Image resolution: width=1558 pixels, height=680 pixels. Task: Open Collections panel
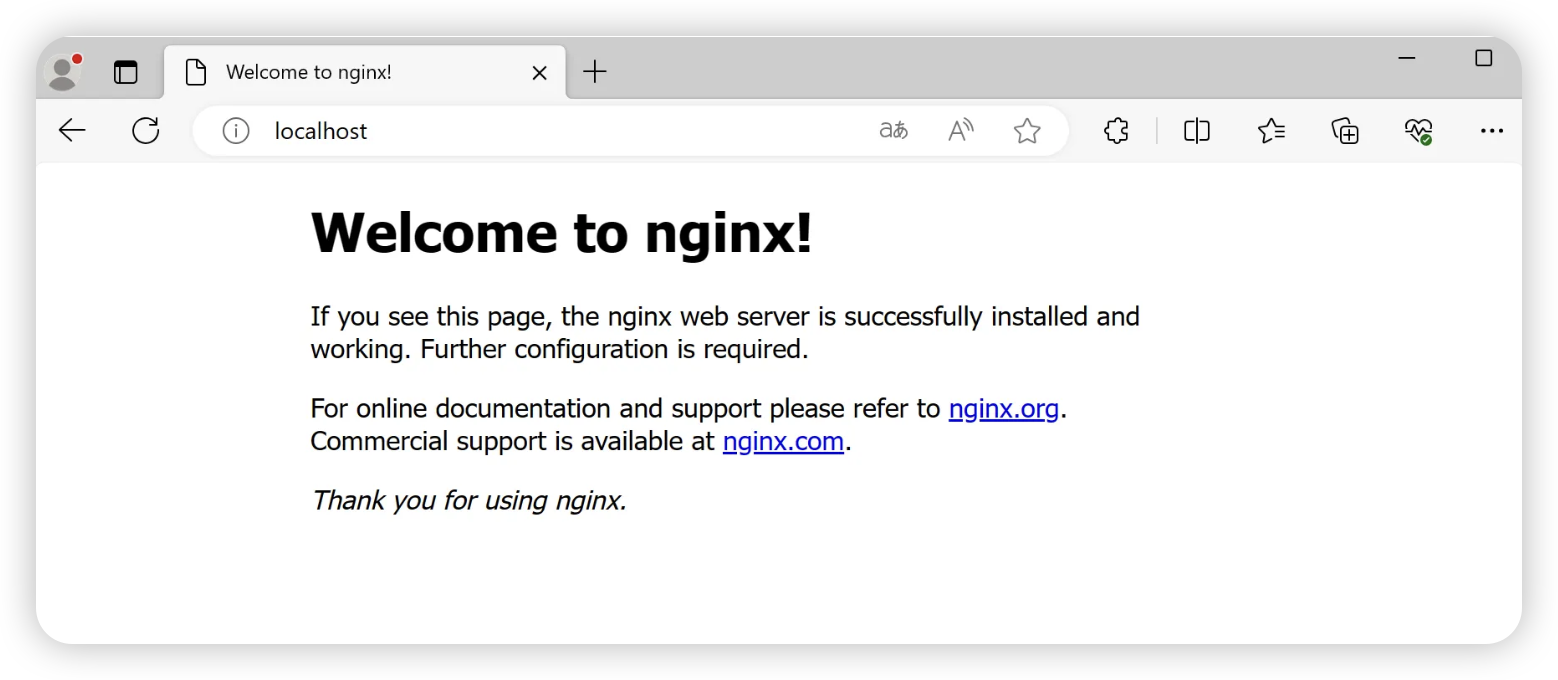(x=1345, y=131)
